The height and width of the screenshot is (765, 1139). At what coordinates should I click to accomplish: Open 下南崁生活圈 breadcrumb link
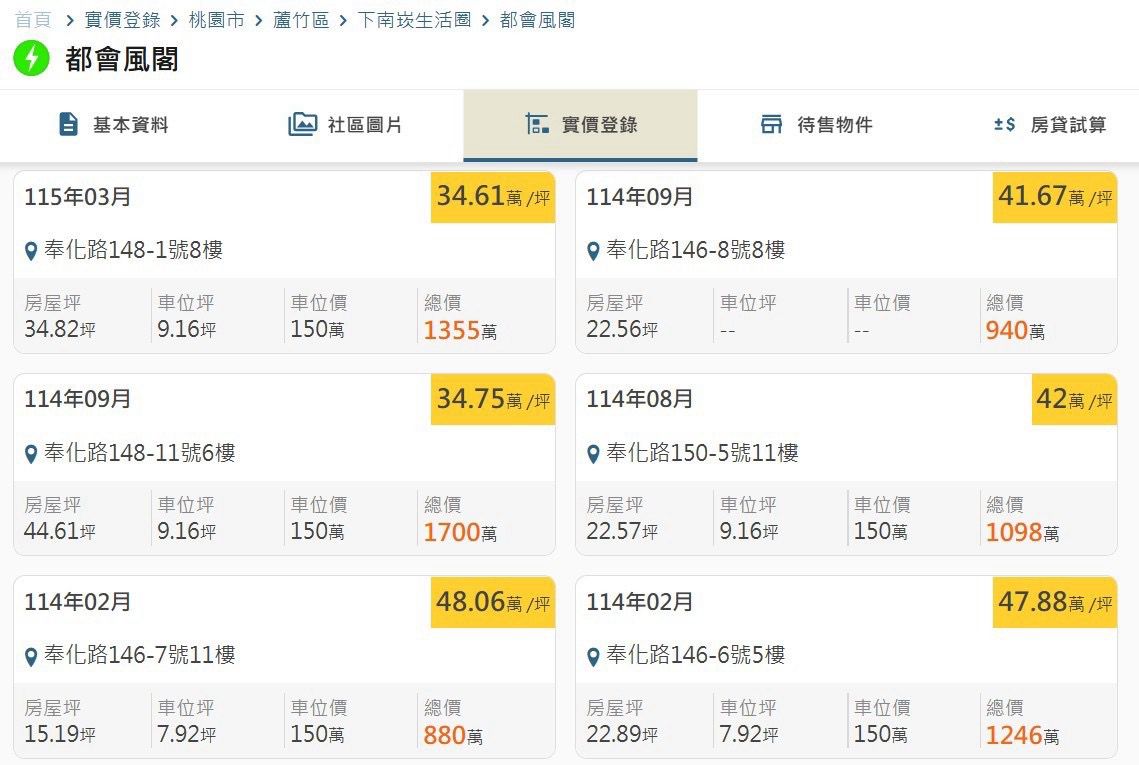click(414, 20)
